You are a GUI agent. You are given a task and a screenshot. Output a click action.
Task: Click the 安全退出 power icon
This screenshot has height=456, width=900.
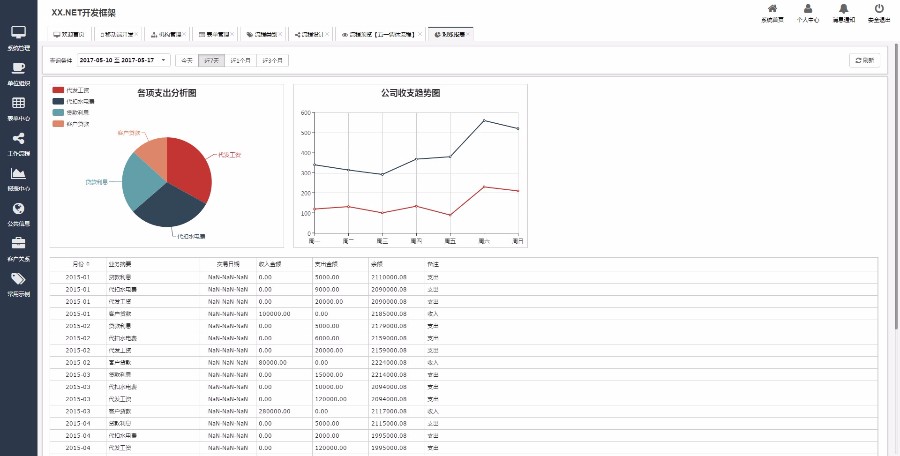click(x=879, y=13)
